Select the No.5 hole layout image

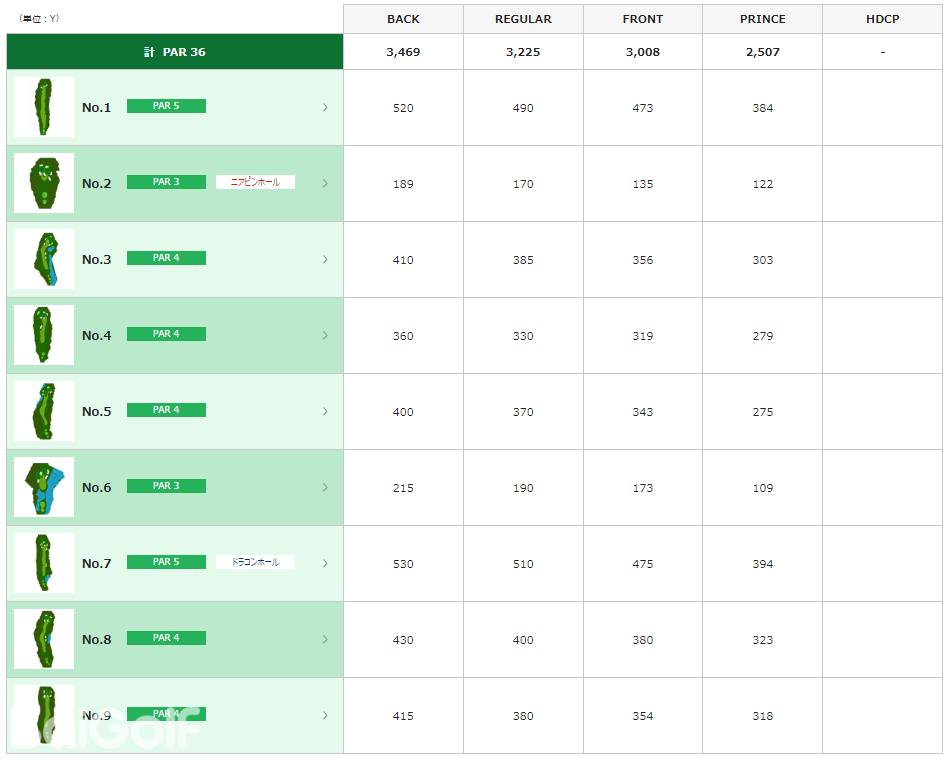tap(44, 411)
